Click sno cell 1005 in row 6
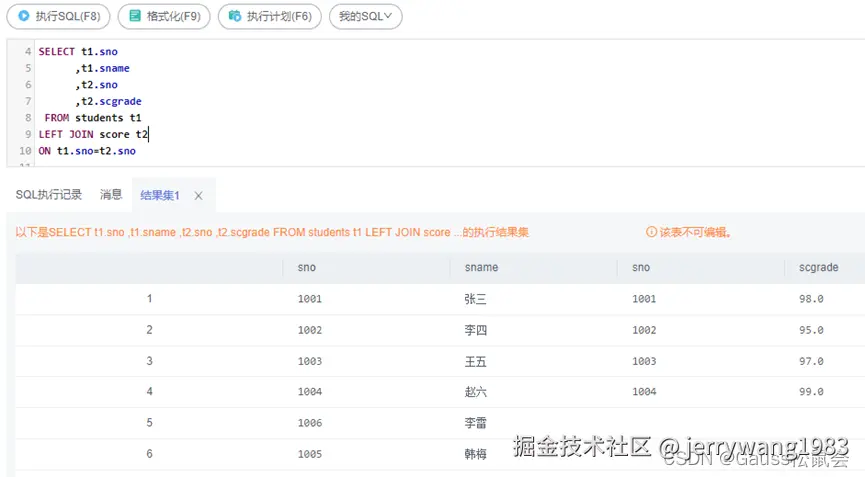The height and width of the screenshot is (477, 865). 310,454
